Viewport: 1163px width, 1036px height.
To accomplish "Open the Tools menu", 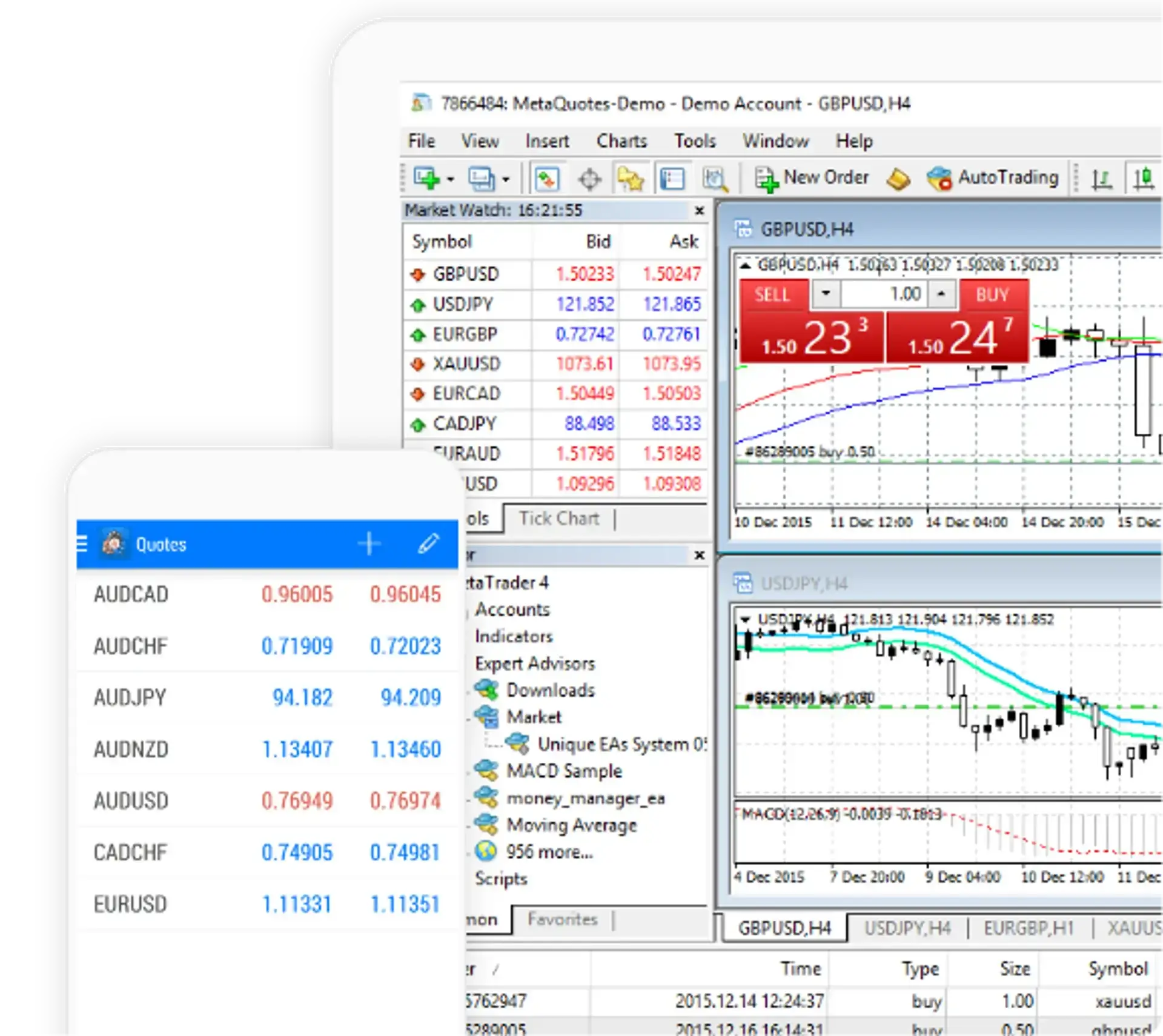I will tap(695, 141).
